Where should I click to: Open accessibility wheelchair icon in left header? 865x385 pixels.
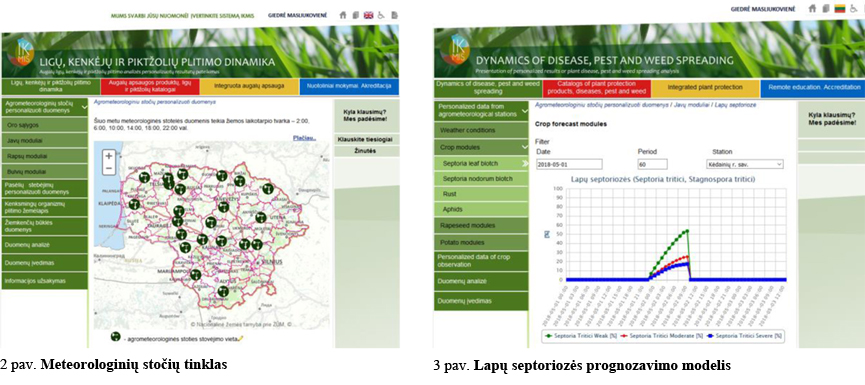381,15
